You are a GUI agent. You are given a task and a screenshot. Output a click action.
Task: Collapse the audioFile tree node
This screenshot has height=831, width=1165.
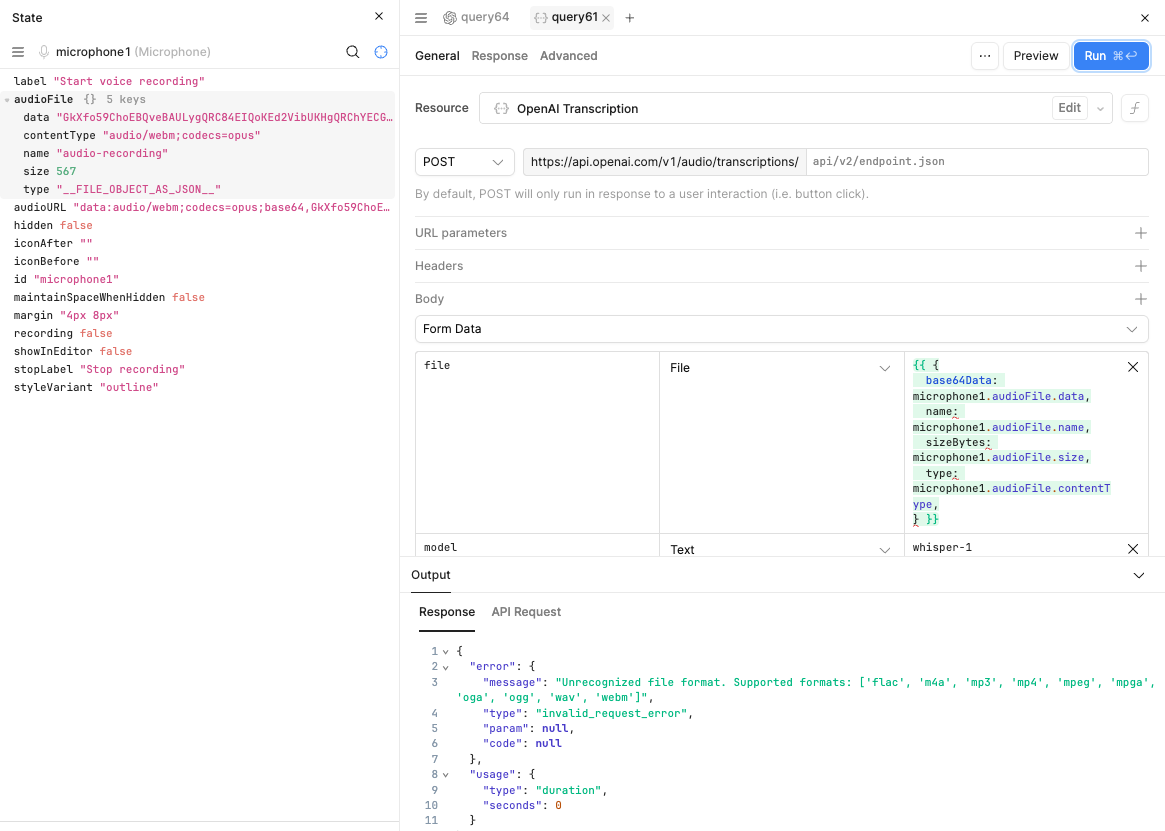point(7,100)
